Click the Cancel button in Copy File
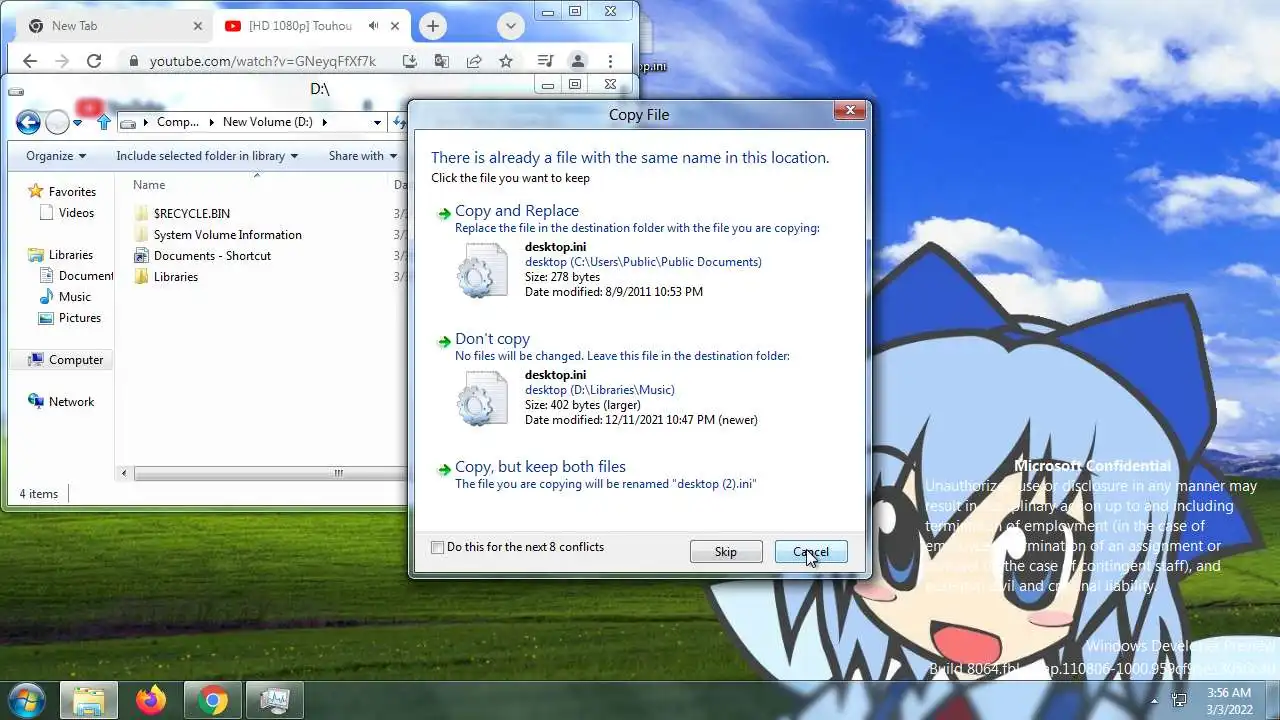 tap(811, 552)
